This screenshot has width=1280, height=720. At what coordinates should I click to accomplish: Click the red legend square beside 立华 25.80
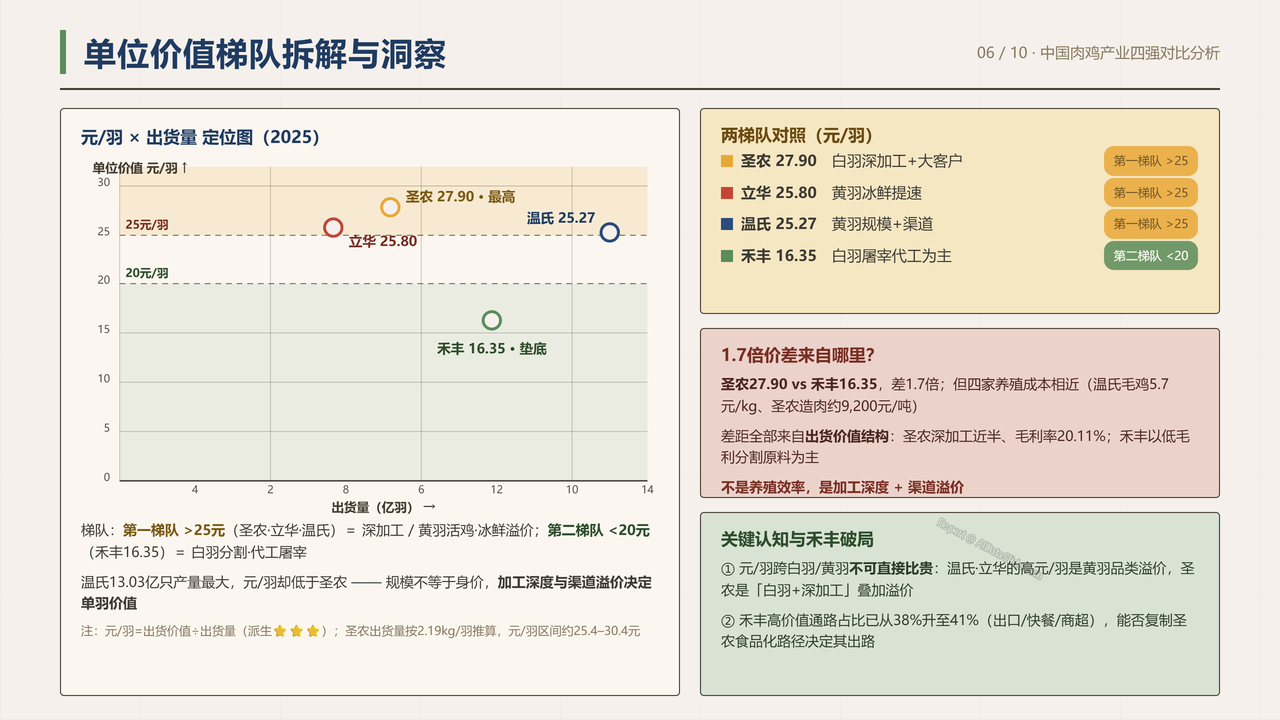(x=727, y=193)
